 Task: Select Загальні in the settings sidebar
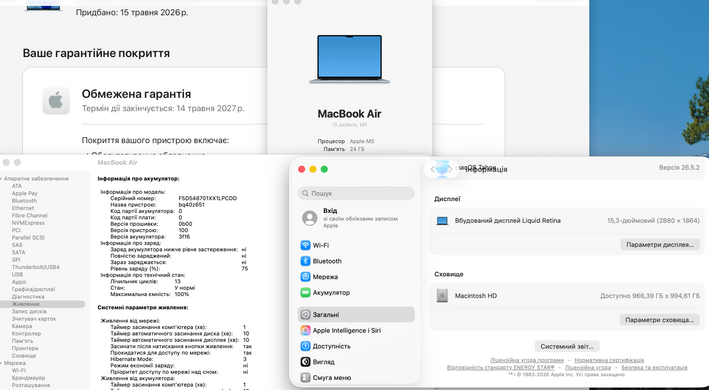tap(356, 315)
